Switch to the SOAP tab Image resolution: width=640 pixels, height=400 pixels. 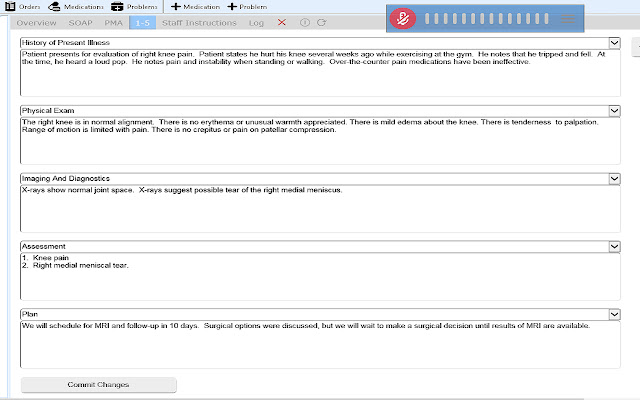80,23
